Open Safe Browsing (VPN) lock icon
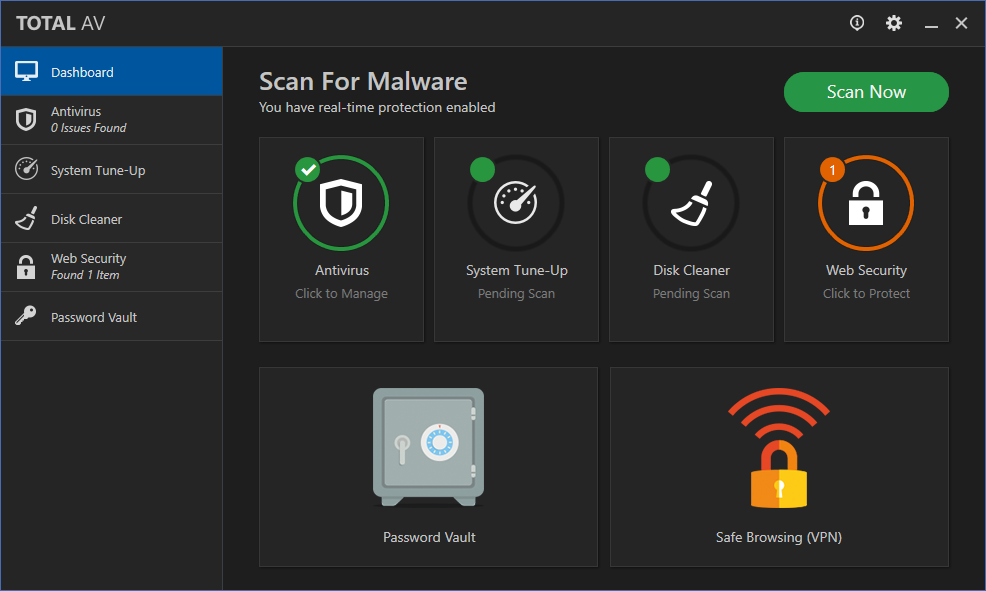 click(778, 447)
